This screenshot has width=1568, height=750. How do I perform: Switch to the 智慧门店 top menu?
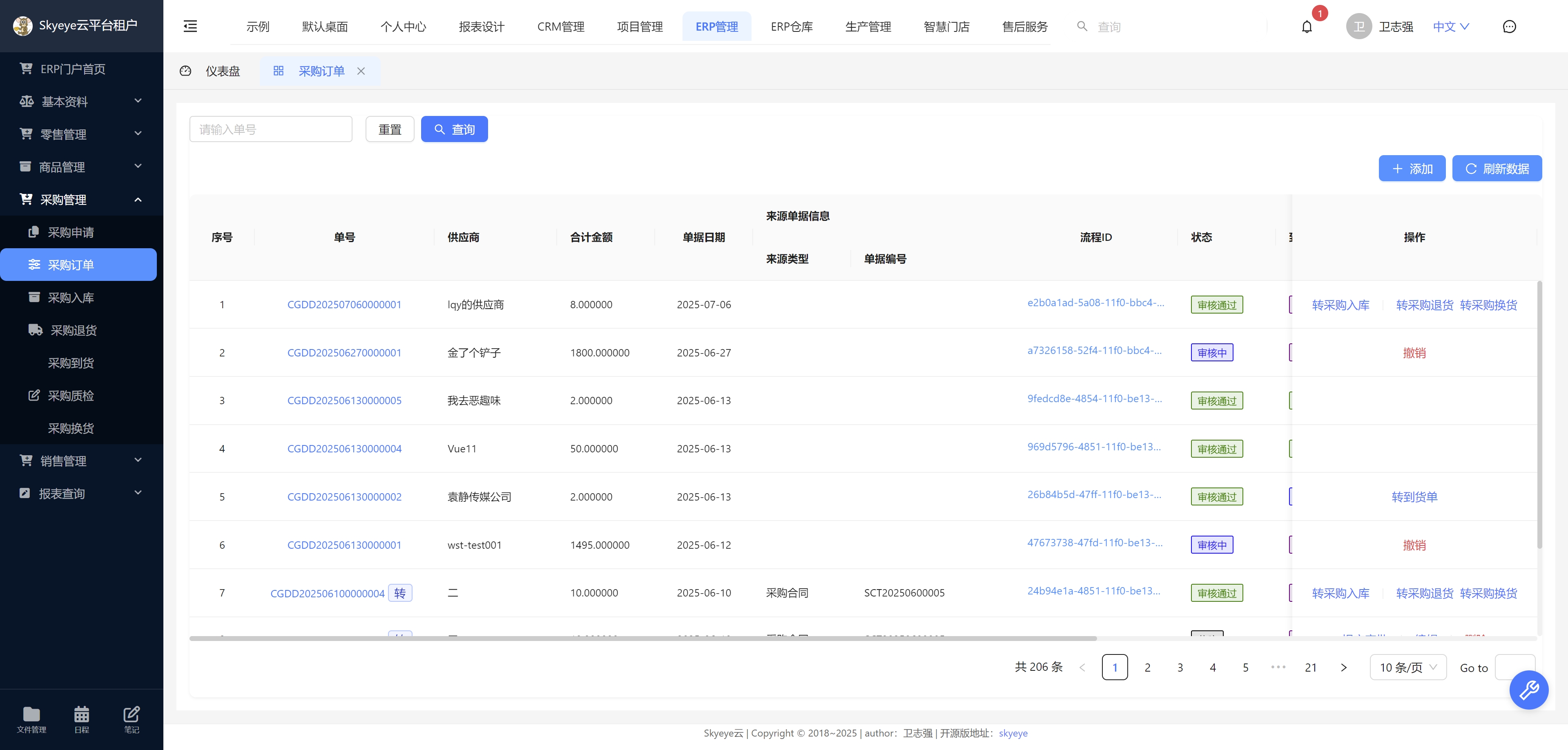point(946,27)
